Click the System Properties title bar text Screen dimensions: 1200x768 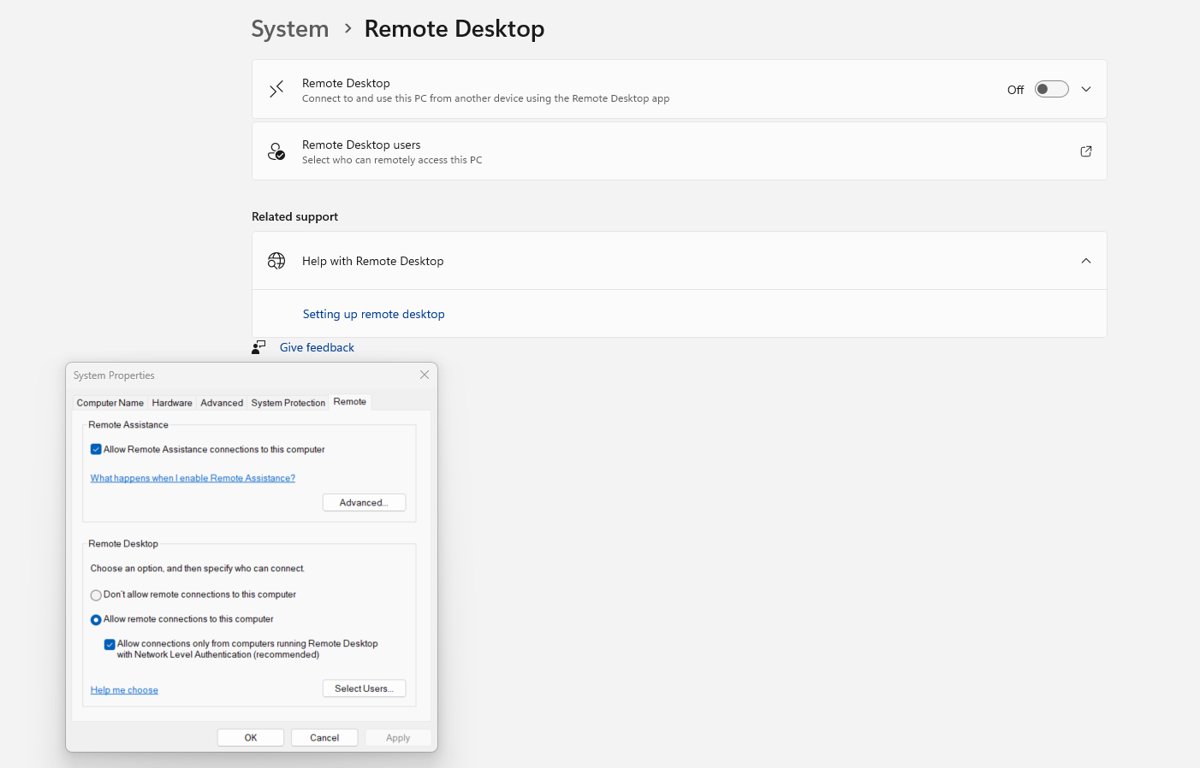pyautogui.click(x=114, y=376)
